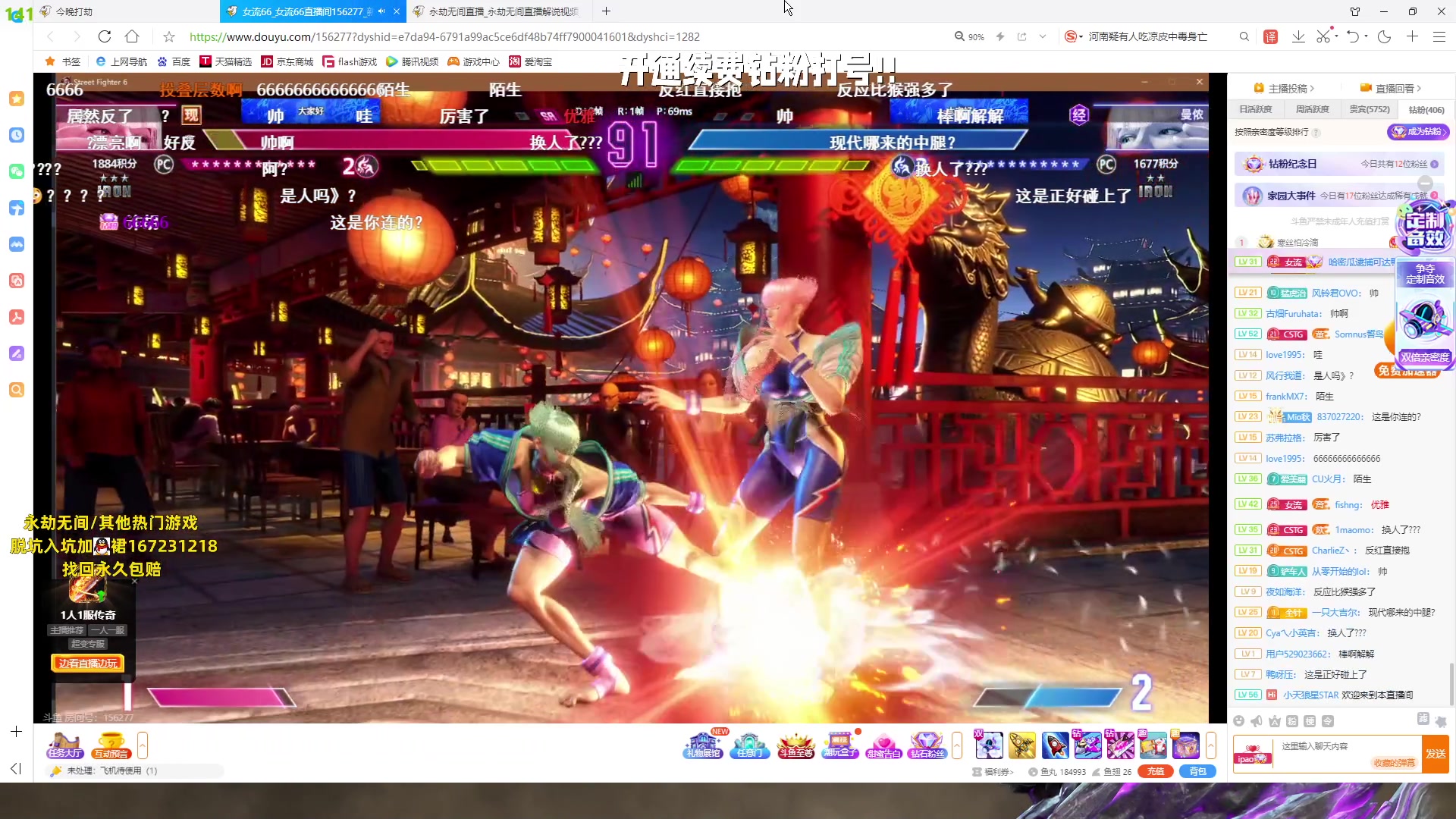Collapse the browser sidebar
Image resolution: width=1456 pixels, height=819 pixels.
click(x=16, y=768)
